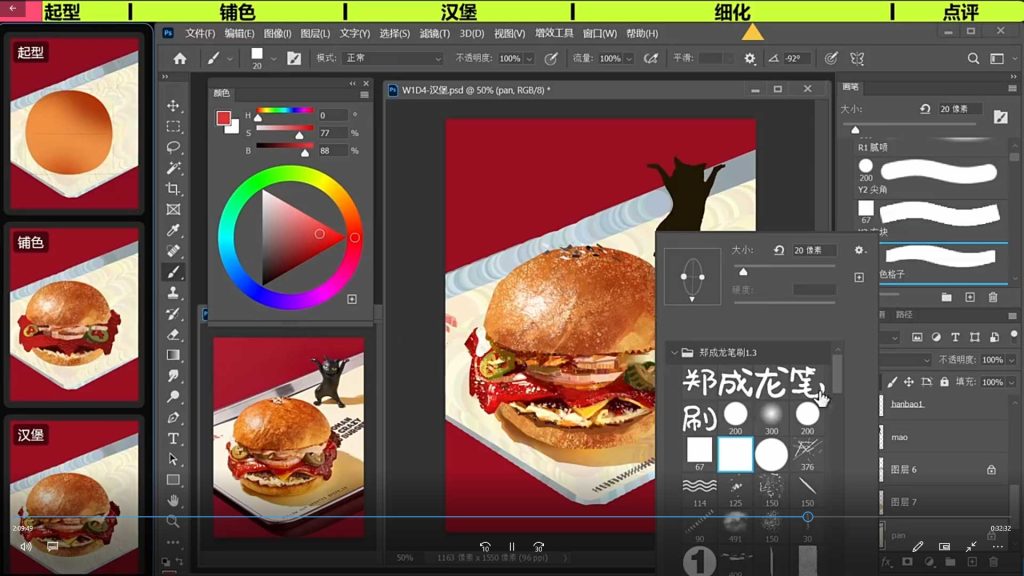
Task: Select the Move tool
Action: [x=173, y=106]
